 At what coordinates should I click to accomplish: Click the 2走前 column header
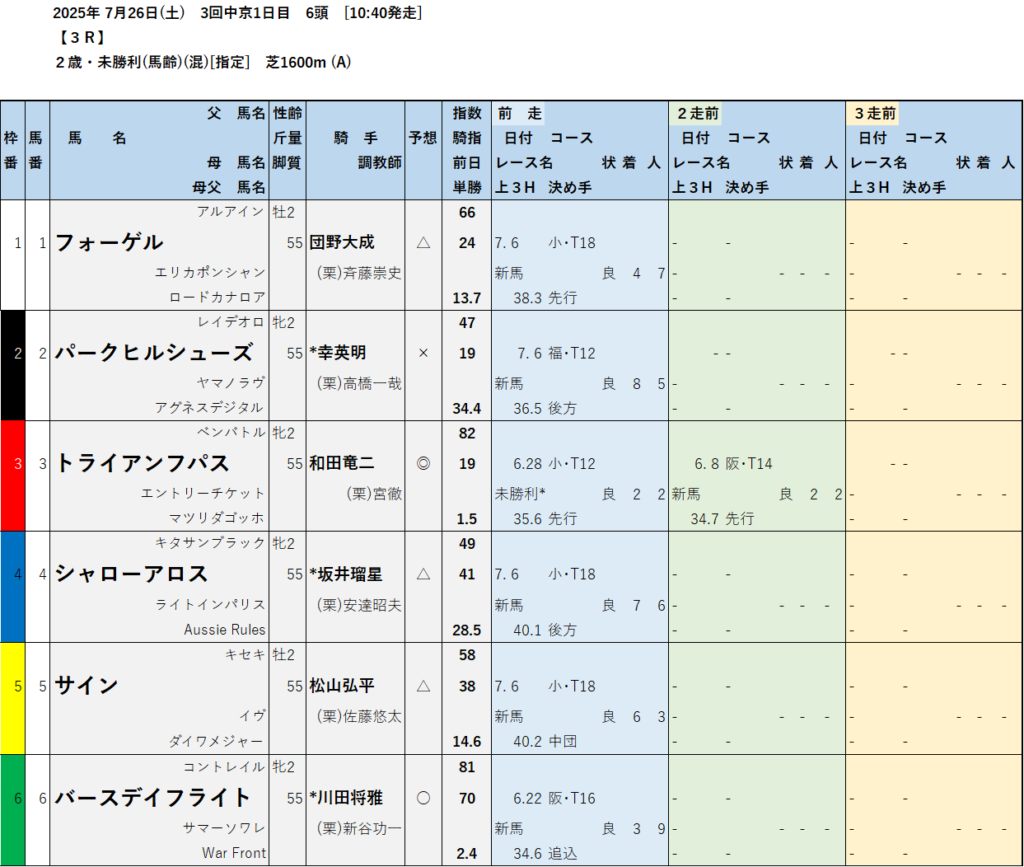click(x=697, y=114)
